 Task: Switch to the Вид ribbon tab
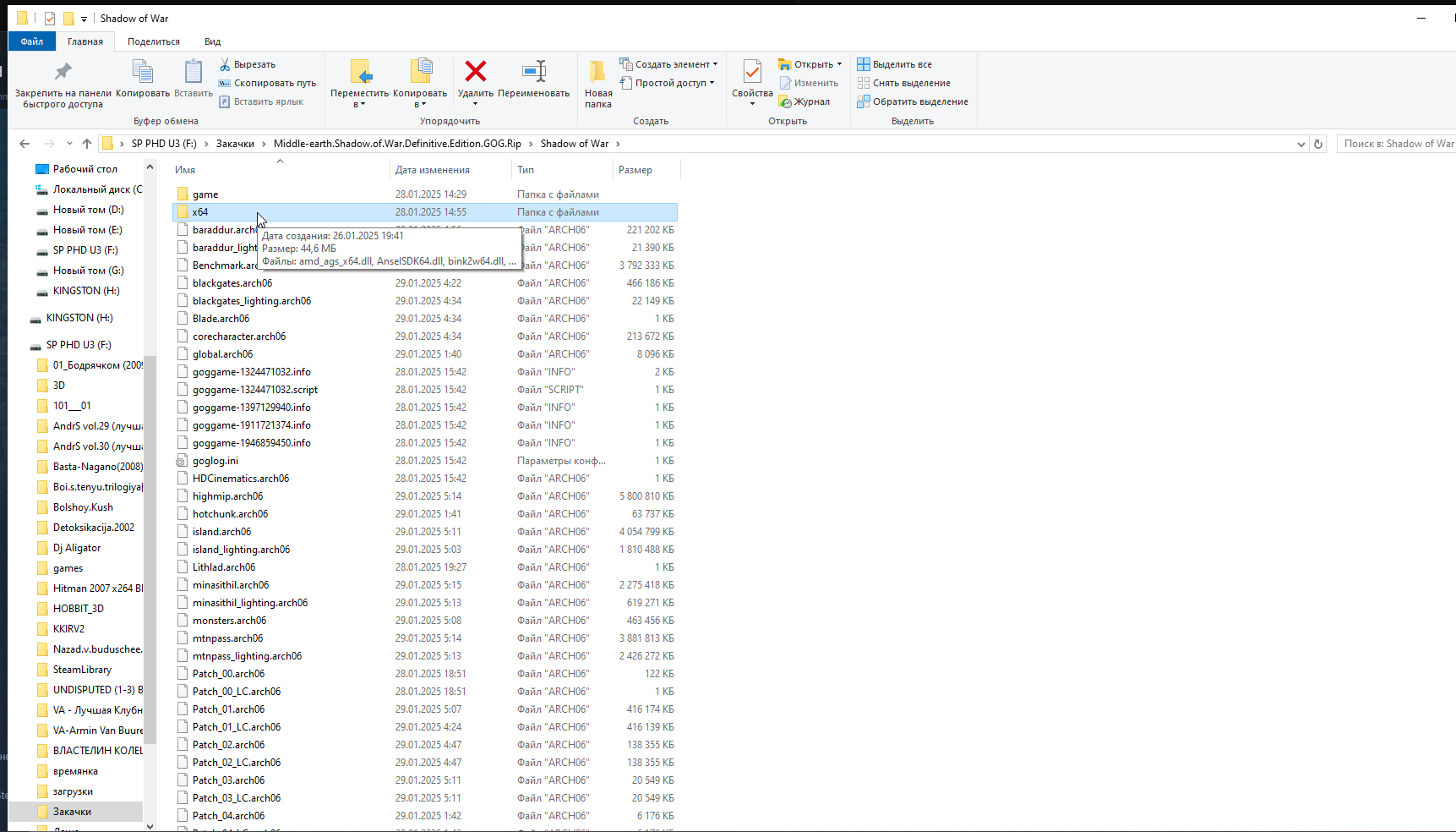[212, 41]
